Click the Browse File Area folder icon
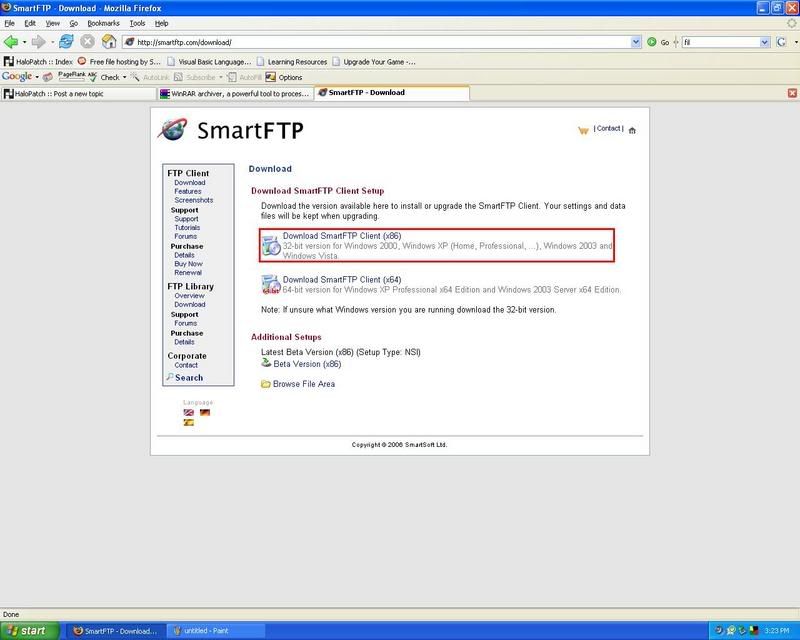Viewport: 800px width, 640px height. 265,384
